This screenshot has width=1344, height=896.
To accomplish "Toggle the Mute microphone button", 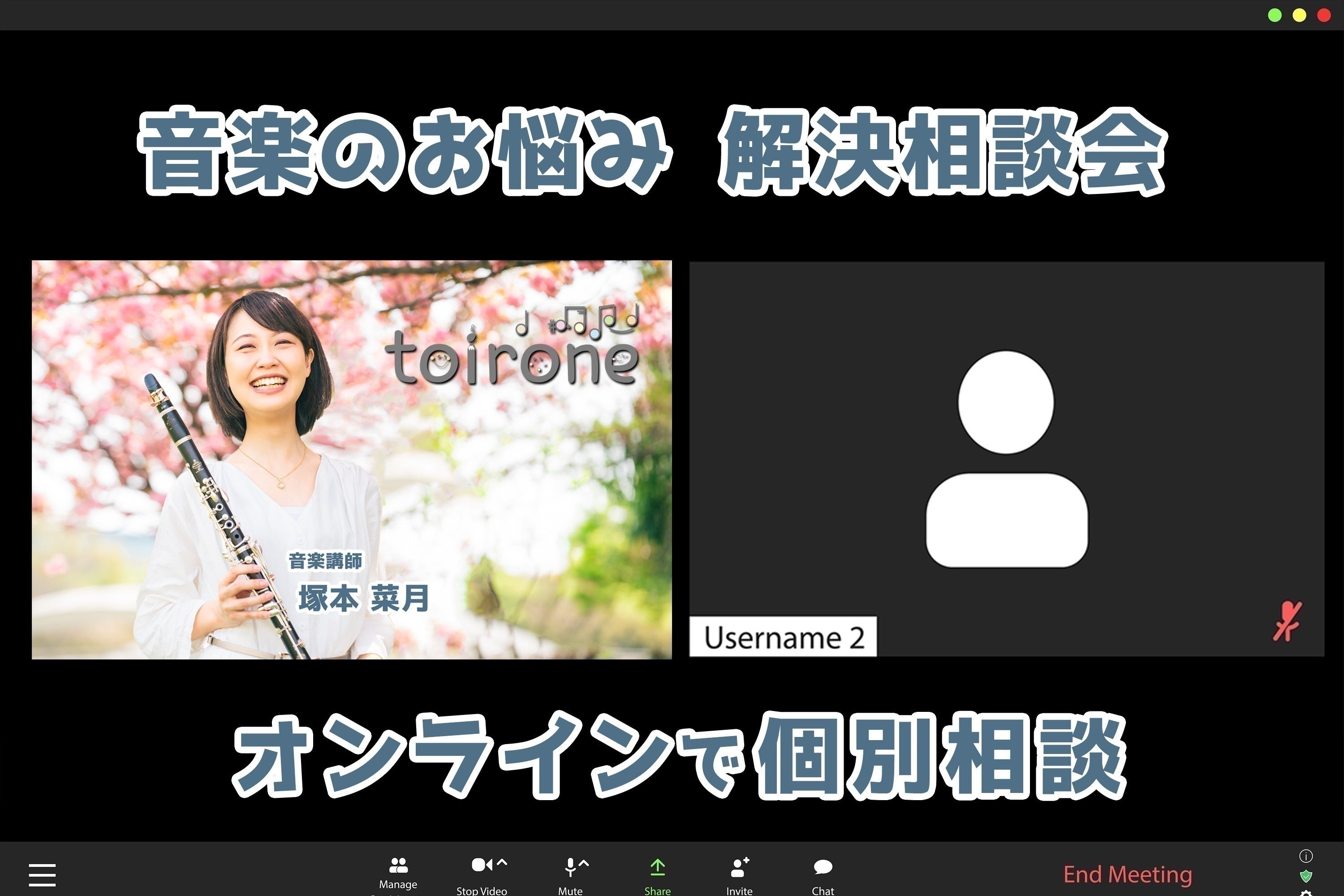I will point(570,867).
